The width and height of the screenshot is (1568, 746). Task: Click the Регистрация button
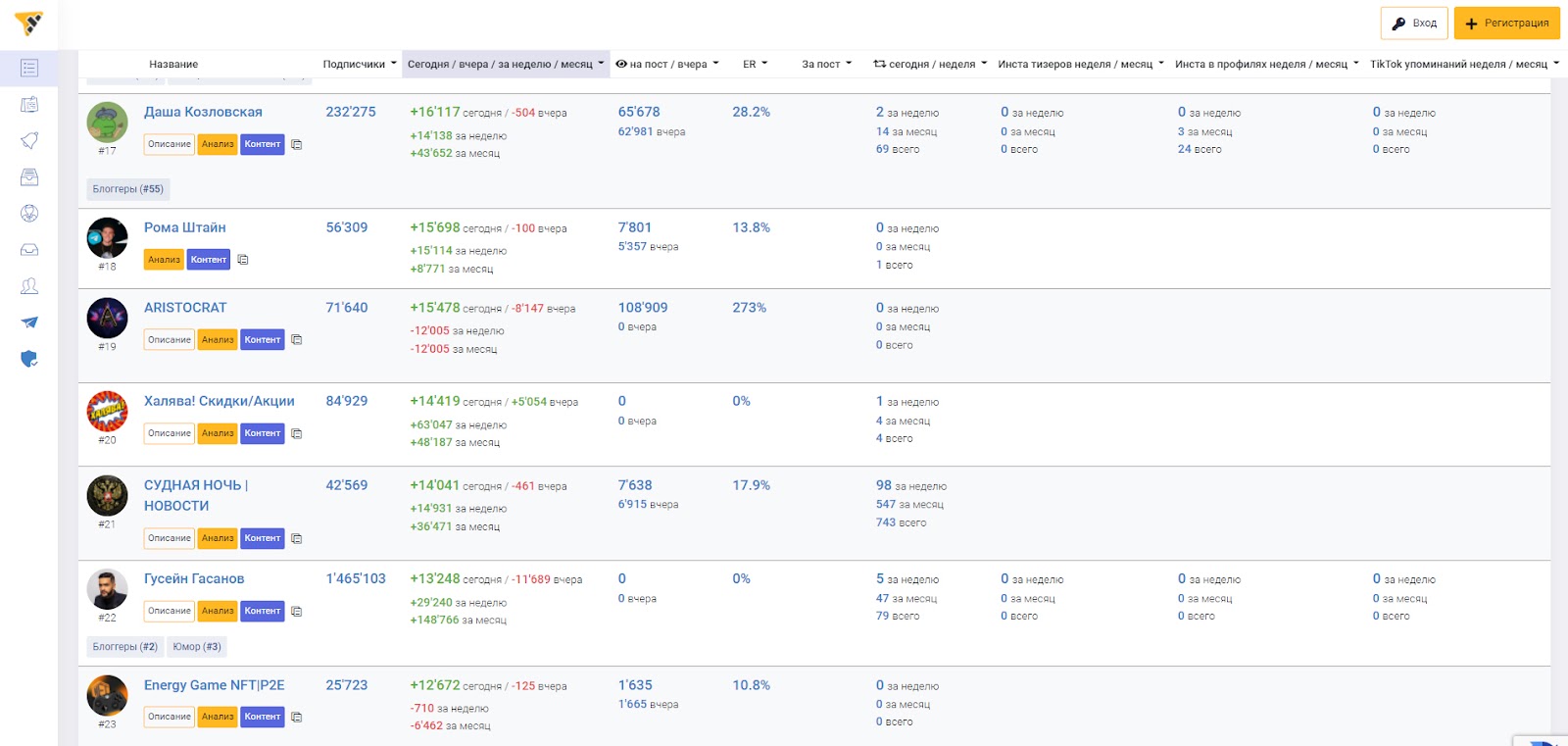click(x=1506, y=24)
